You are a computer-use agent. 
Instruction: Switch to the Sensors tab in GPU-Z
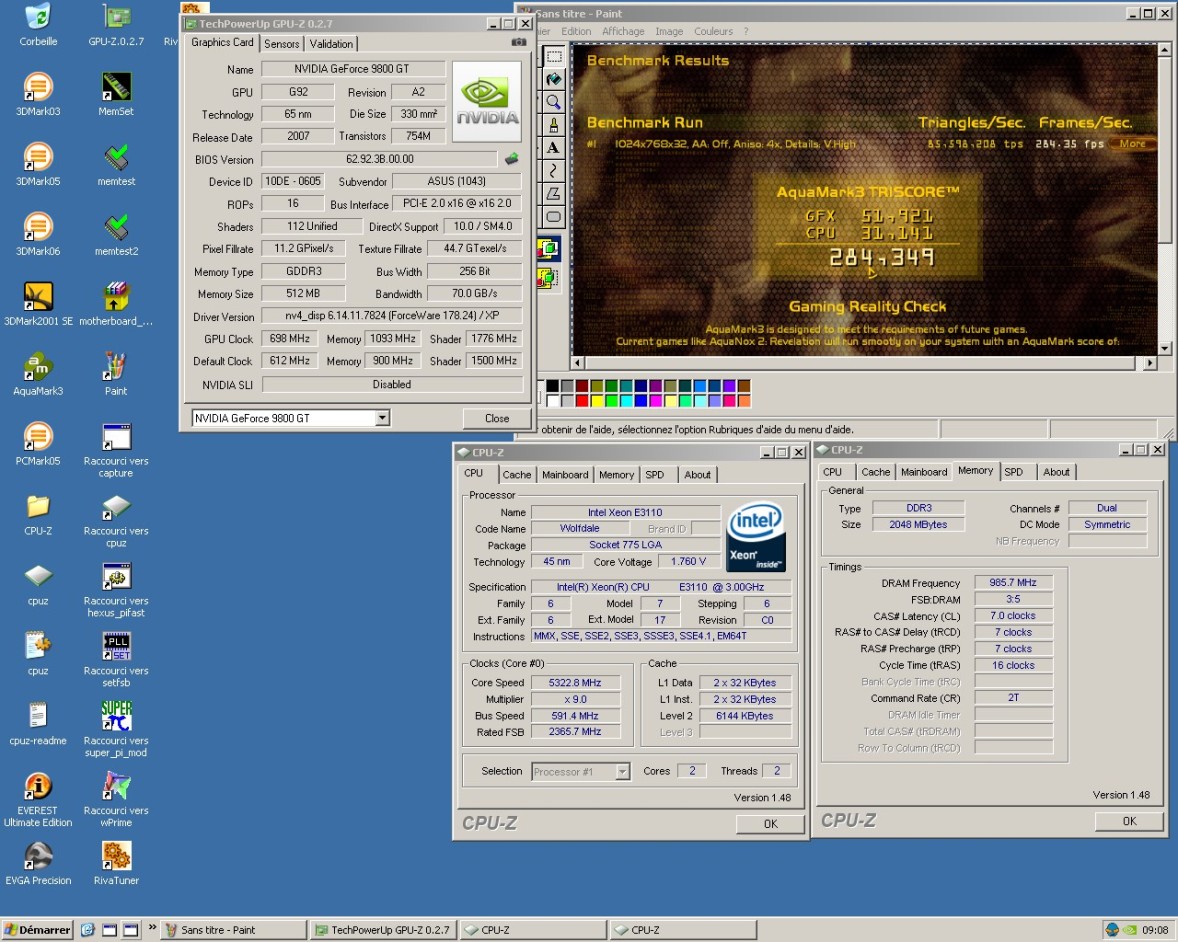pos(282,44)
